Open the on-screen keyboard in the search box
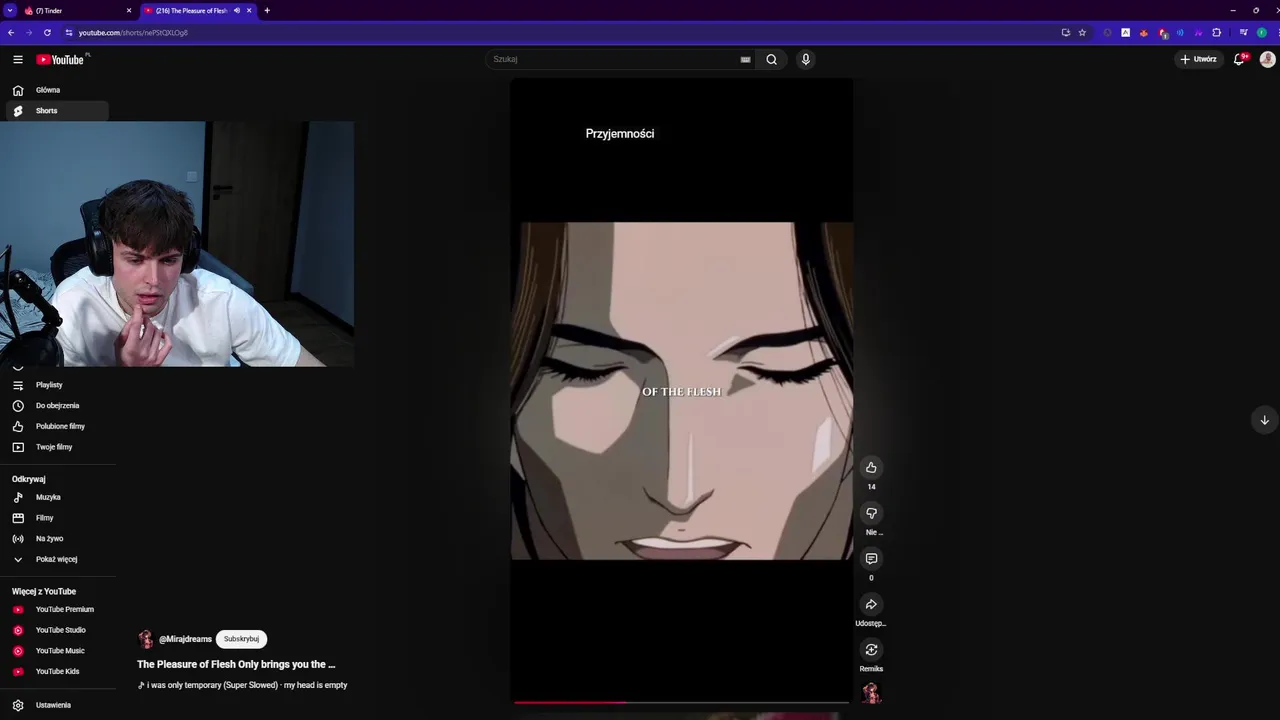This screenshot has width=1280, height=720. [x=745, y=59]
